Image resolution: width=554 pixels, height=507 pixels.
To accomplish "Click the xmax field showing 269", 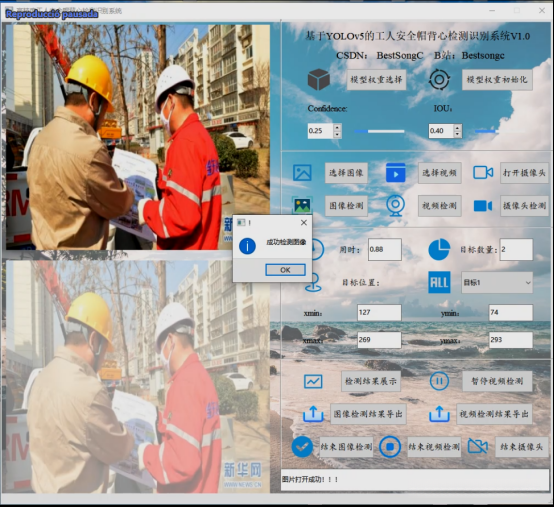I will [379, 340].
